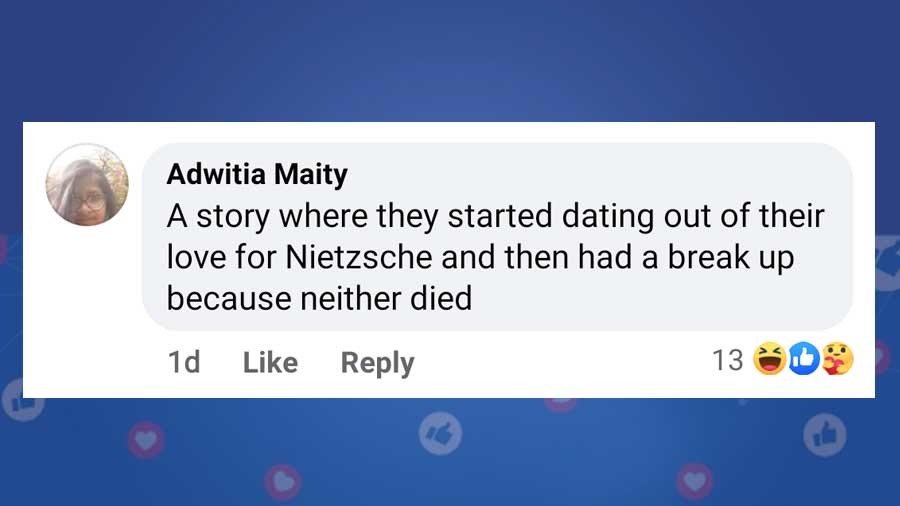The height and width of the screenshot is (506, 900).
Task: Click the thumbs-up circle below reaction emojis
Action: [x=825, y=435]
